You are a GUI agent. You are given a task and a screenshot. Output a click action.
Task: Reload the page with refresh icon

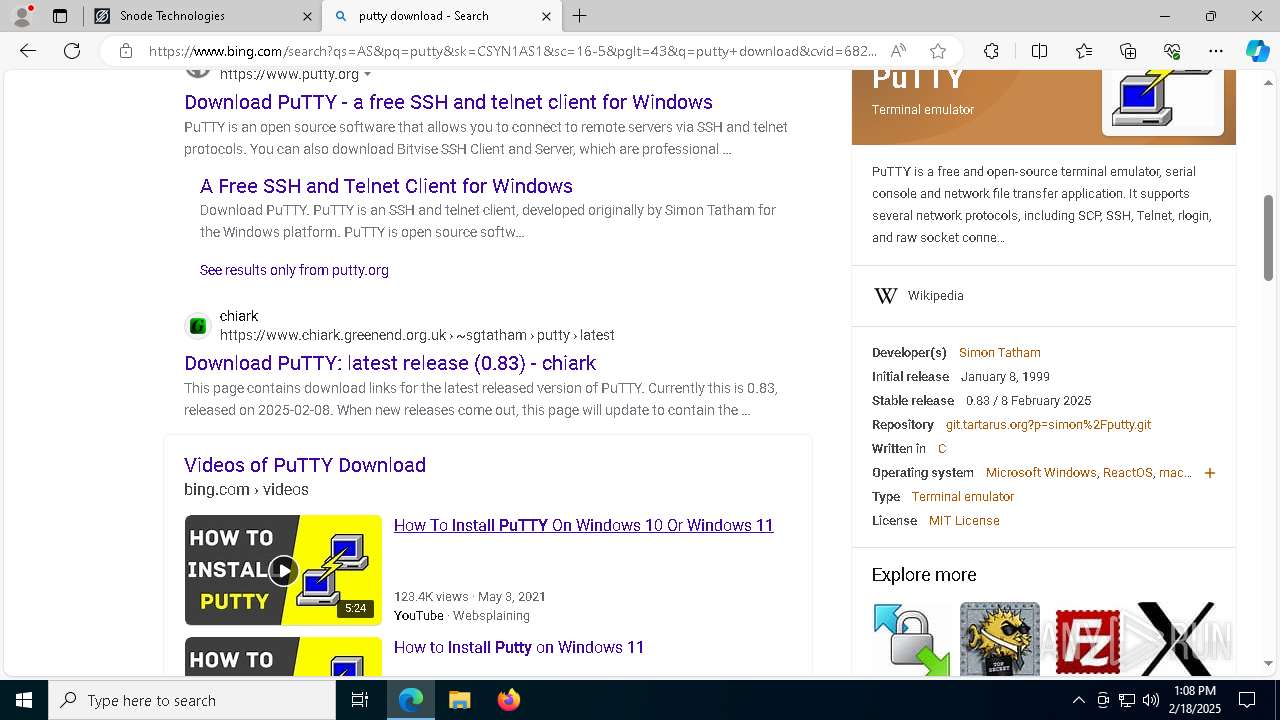tap(72, 51)
